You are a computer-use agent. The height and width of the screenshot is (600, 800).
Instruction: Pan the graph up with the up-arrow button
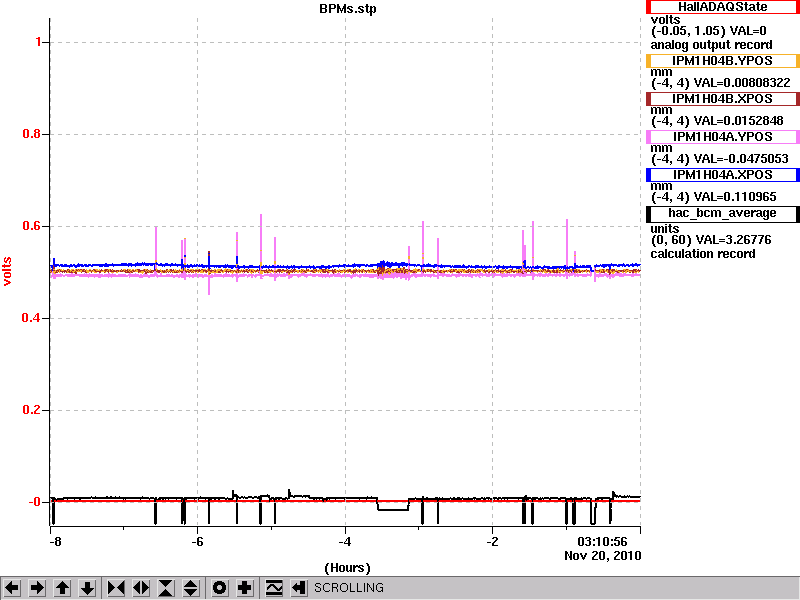[63, 588]
